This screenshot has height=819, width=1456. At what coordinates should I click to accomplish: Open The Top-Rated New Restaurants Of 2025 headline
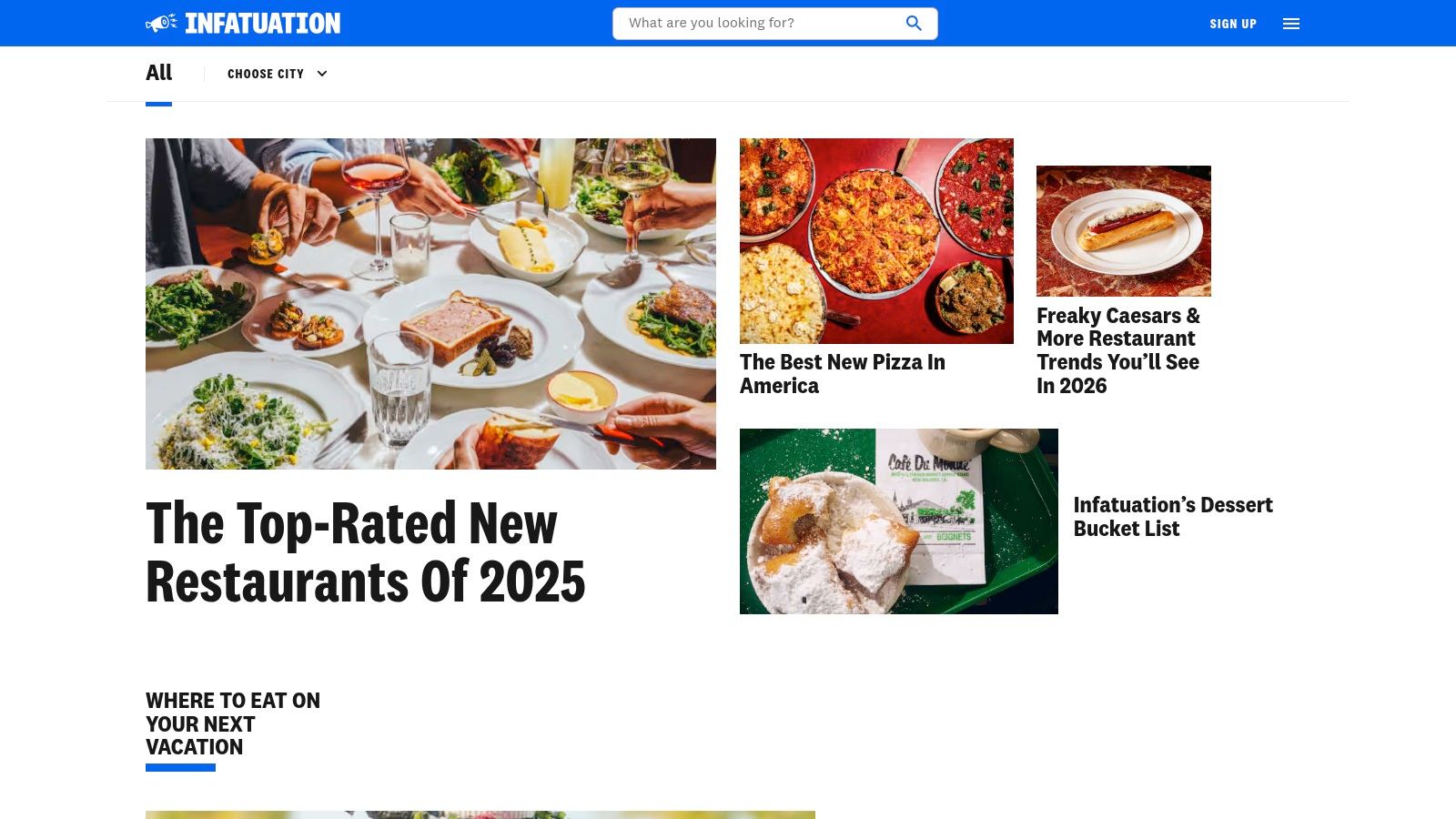[x=365, y=552]
